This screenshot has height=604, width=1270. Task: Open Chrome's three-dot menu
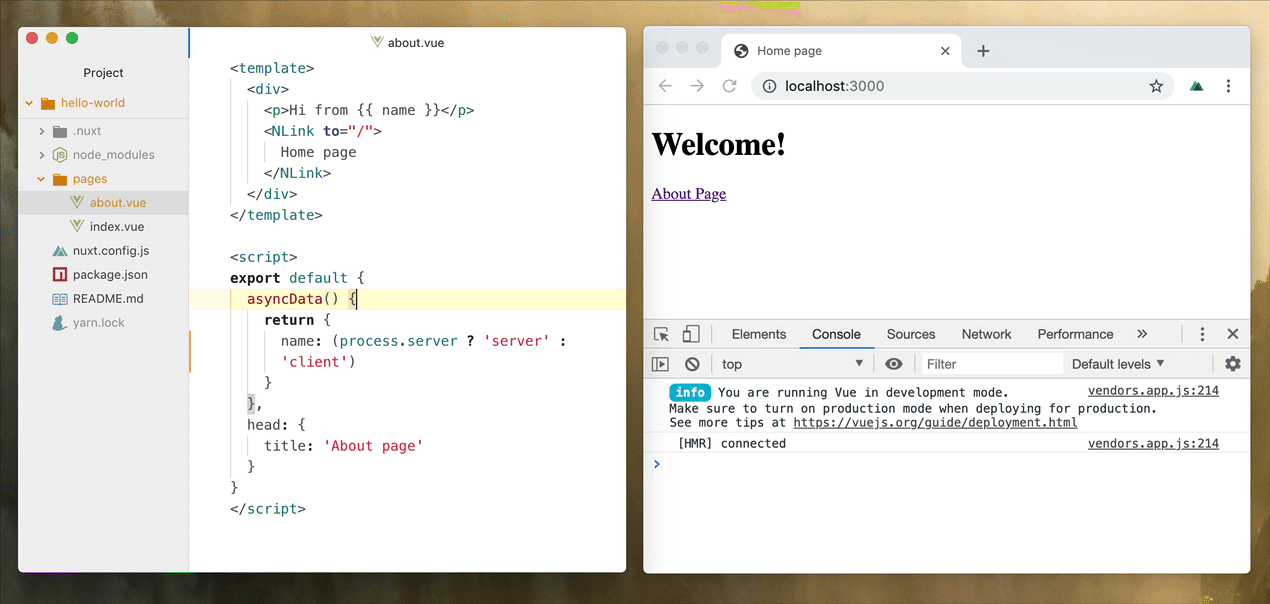1228,86
